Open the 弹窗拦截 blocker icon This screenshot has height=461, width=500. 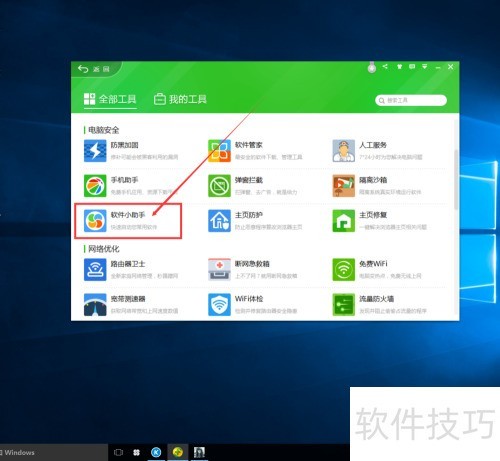219,186
